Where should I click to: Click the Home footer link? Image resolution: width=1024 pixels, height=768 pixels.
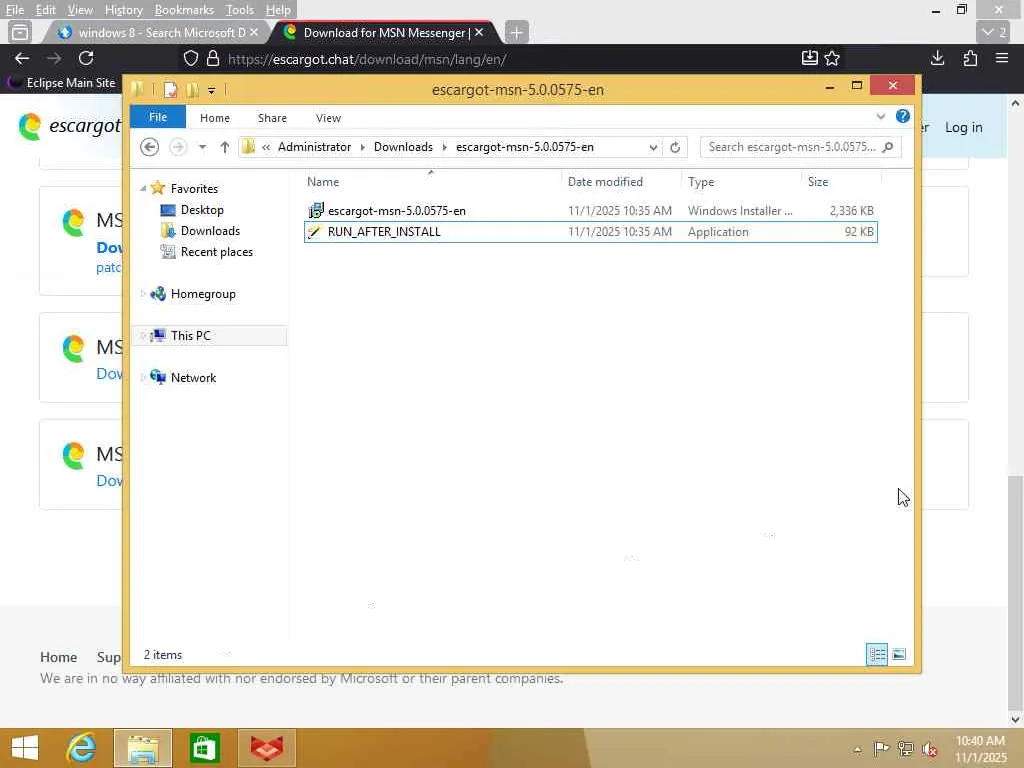59,657
